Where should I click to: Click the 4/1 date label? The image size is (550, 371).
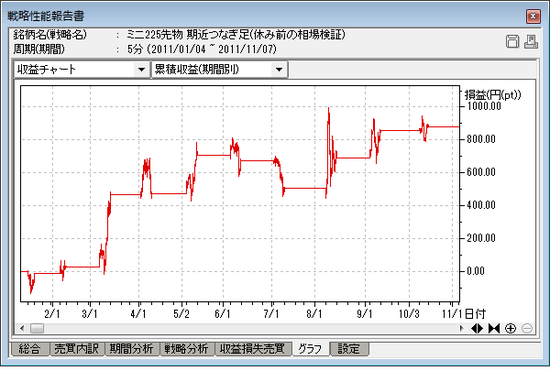tap(139, 313)
